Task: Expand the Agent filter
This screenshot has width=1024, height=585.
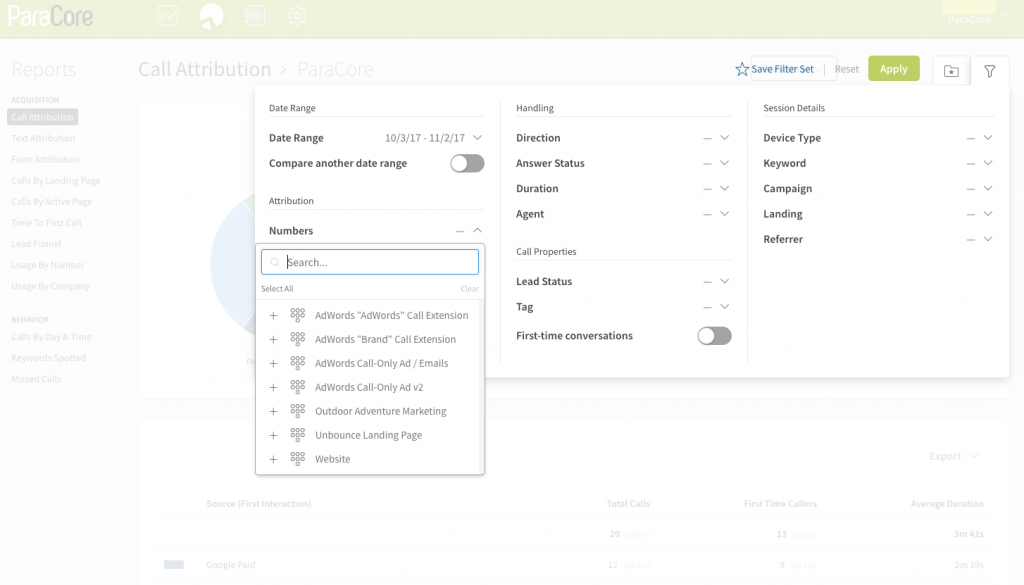Action: (x=724, y=214)
